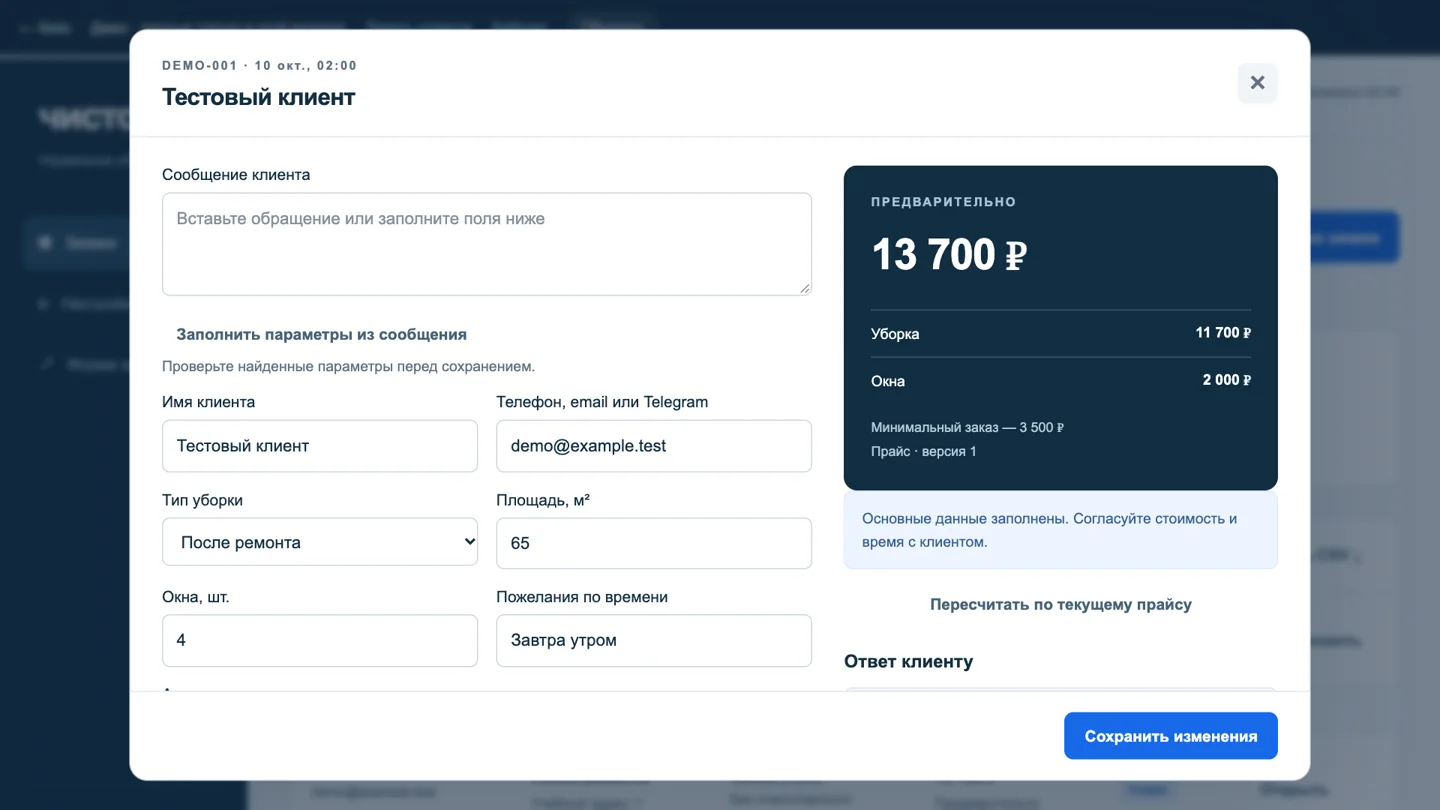Click the 13 700 ₽ total price
The image size is (1440, 810).
point(949,255)
